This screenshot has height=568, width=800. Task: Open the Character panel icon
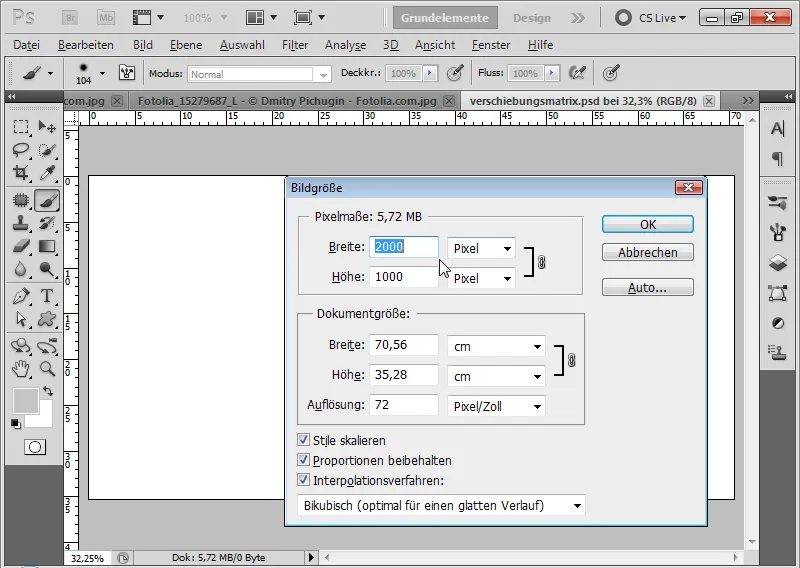(x=778, y=129)
